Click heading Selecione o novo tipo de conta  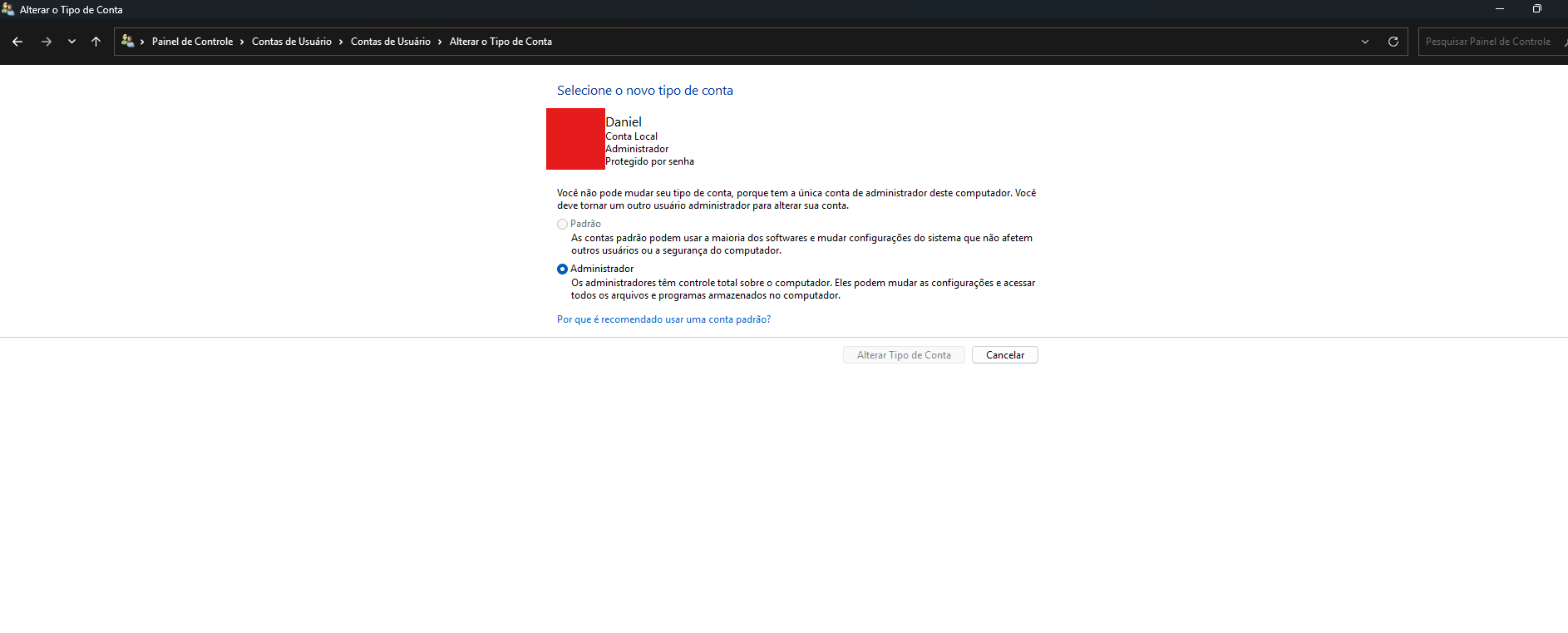645,90
